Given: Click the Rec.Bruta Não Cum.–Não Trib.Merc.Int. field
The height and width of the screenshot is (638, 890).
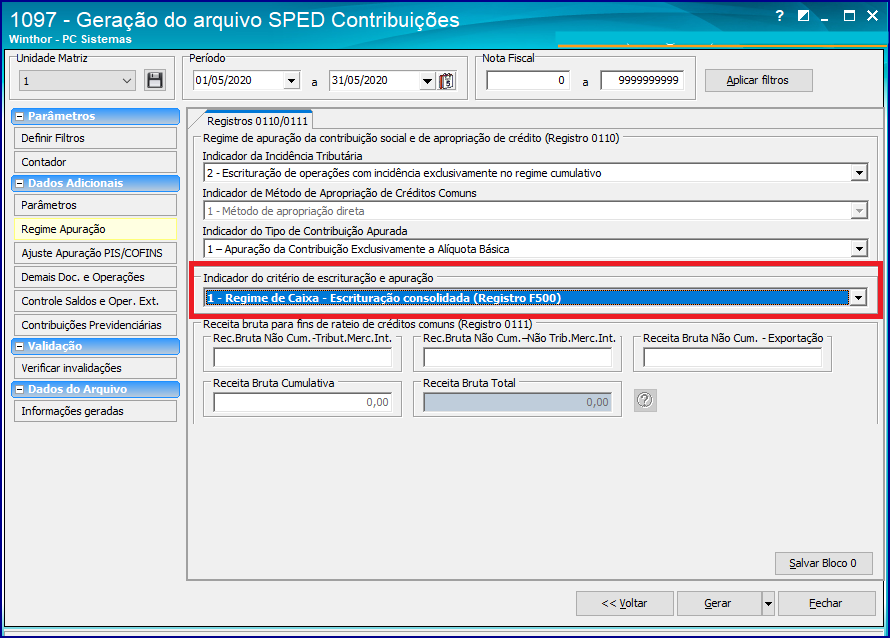Looking at the screenshot, I should tap(518, 357).
